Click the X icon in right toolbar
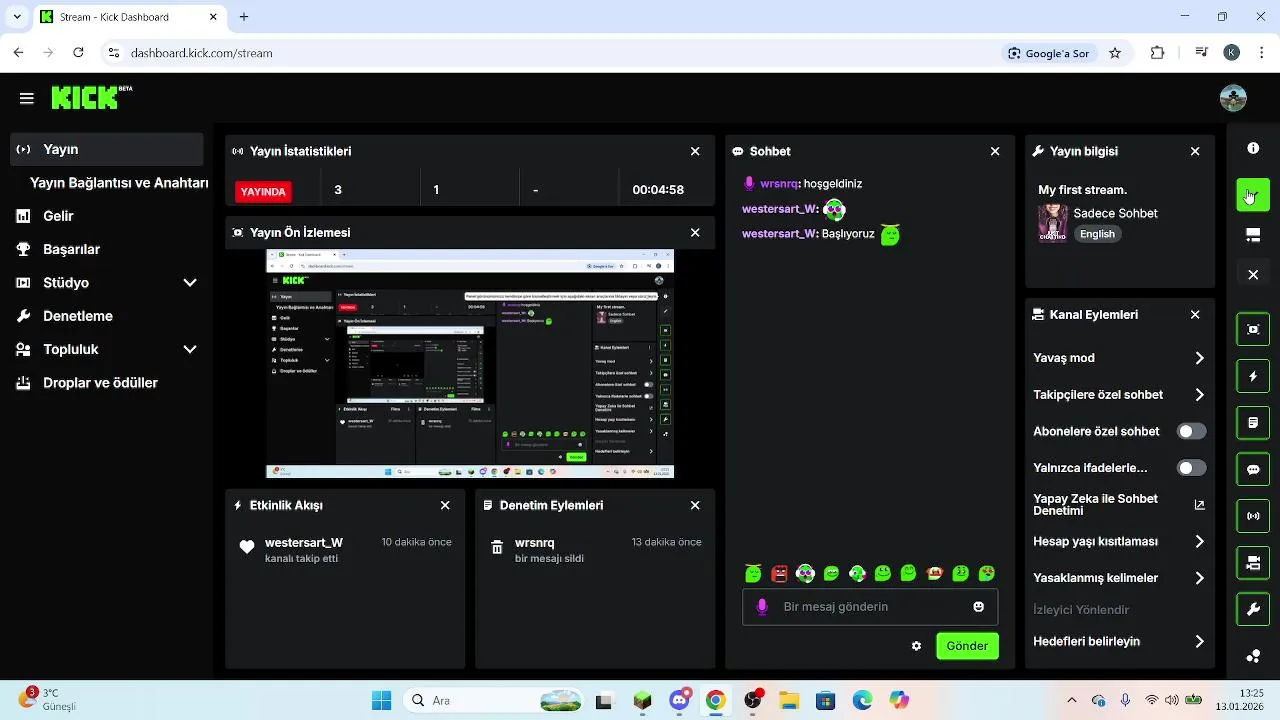 [x=1253, y=274]
